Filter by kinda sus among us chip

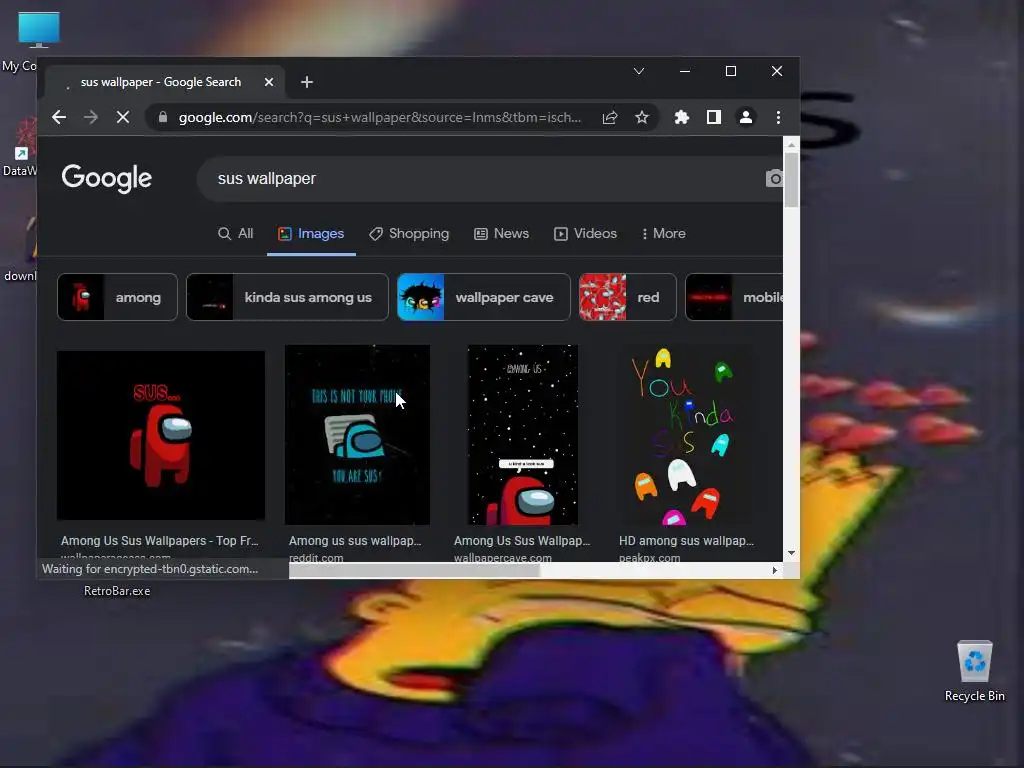click(287, 297)
